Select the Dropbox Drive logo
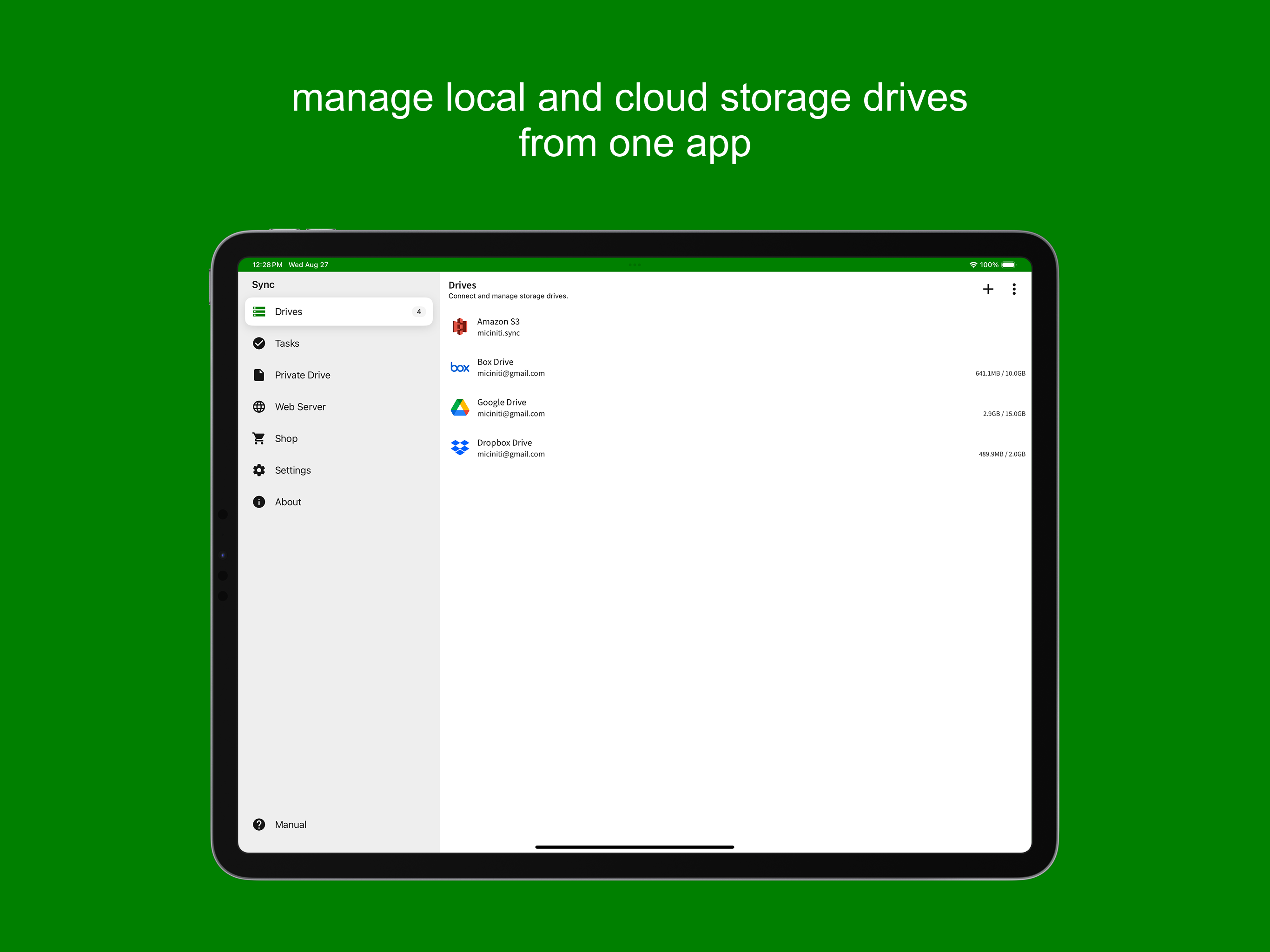The height and width of the screenshot is (952, 1270). pos(460,447)
